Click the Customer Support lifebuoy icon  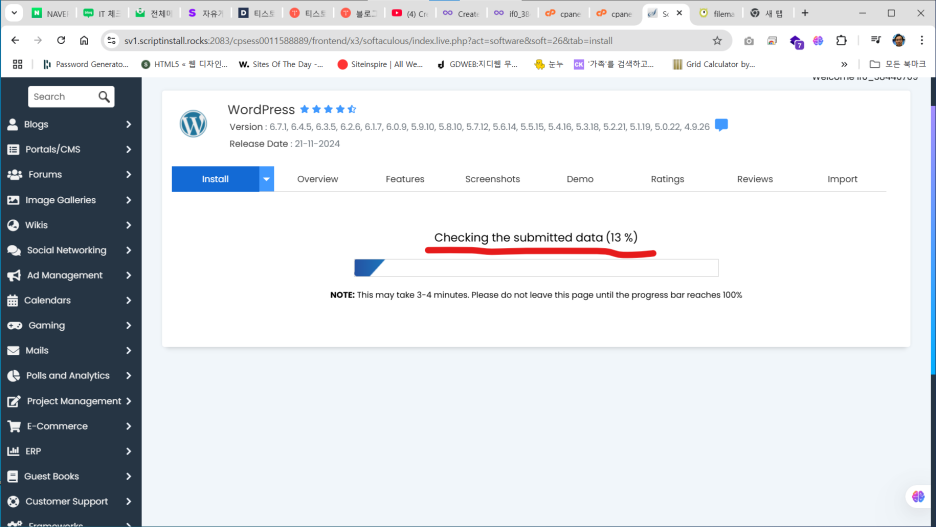[13, 501]
